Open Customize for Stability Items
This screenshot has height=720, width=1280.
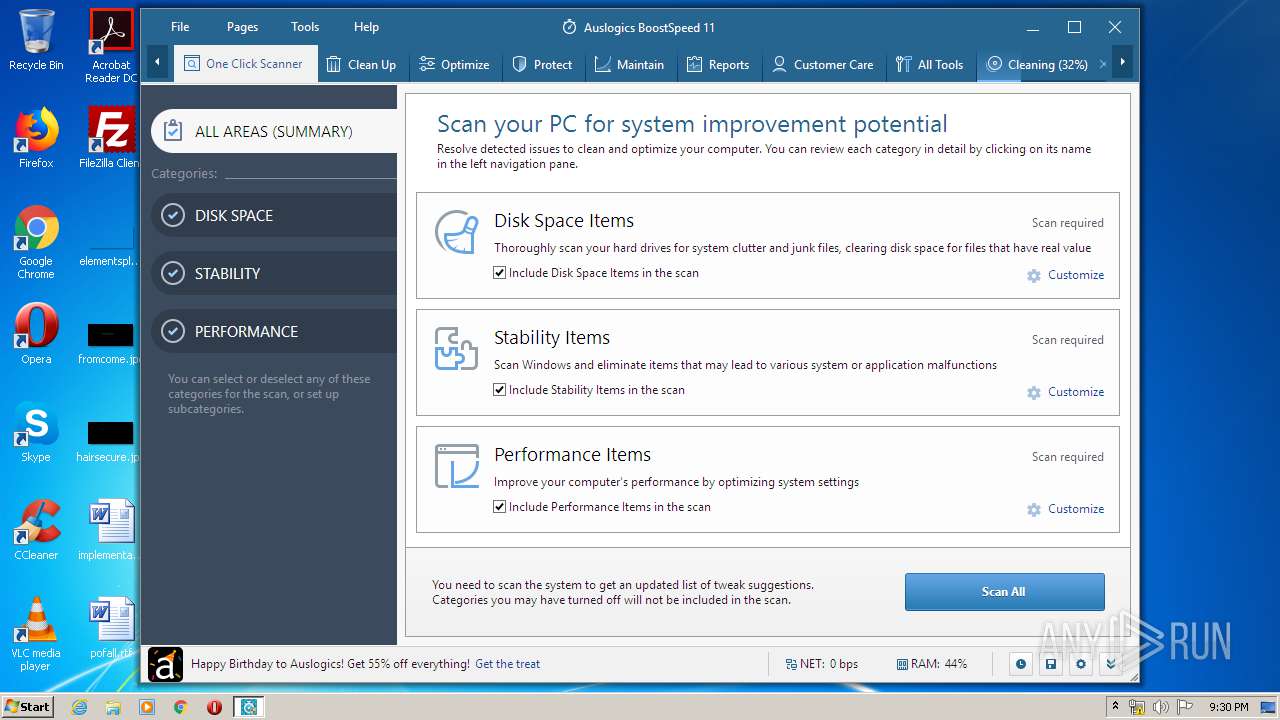coord(1066,392)
